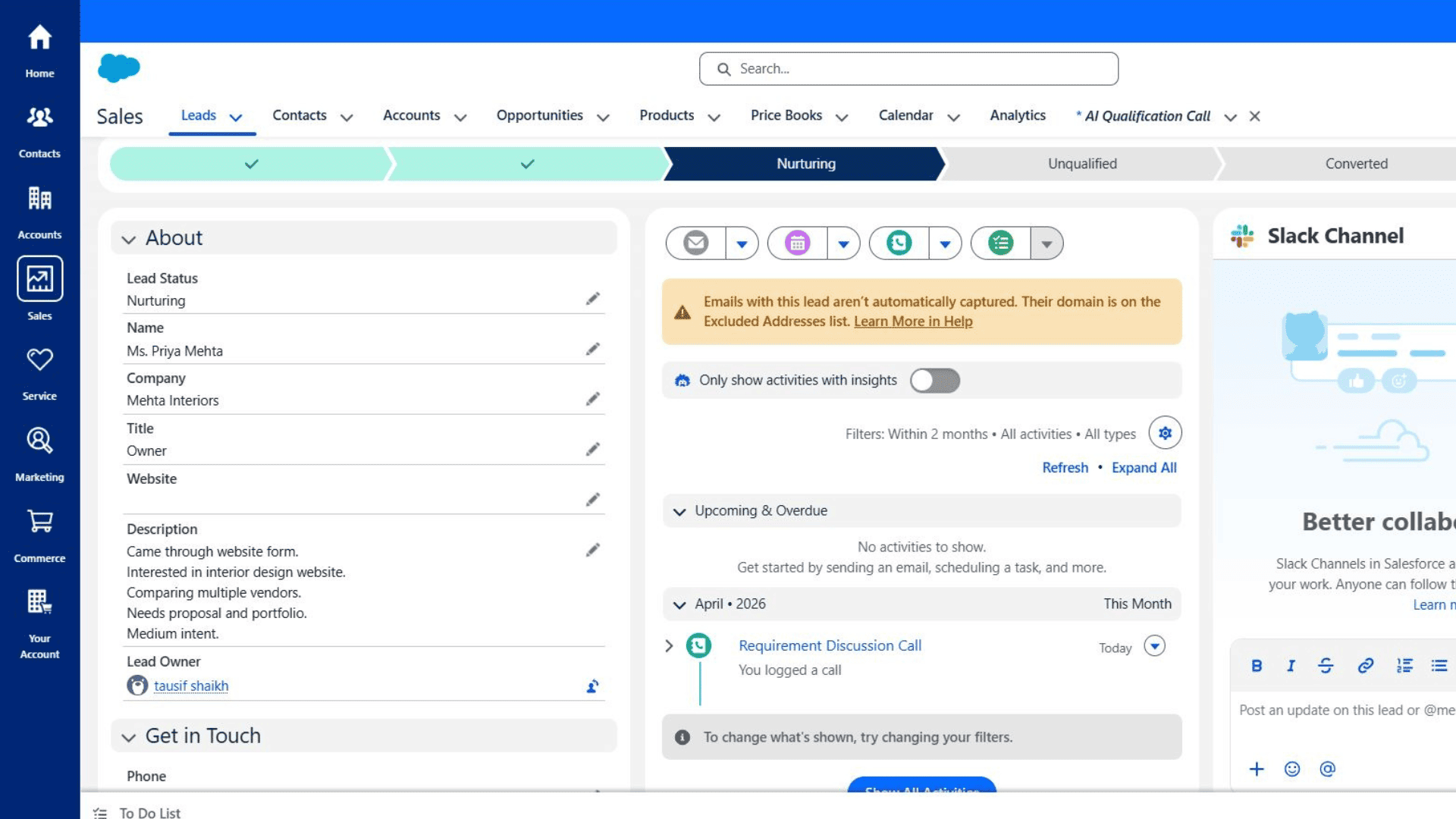This screenshot has width=1456, height=819.
Task: Edit the Company field pencil icon
Action: coord(592,399)
